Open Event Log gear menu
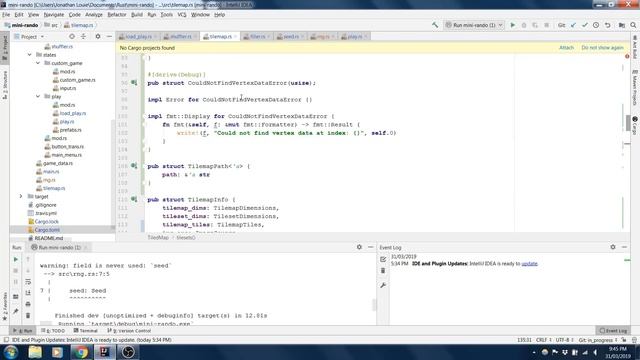The image size is (640, 360). pos(613,247)
